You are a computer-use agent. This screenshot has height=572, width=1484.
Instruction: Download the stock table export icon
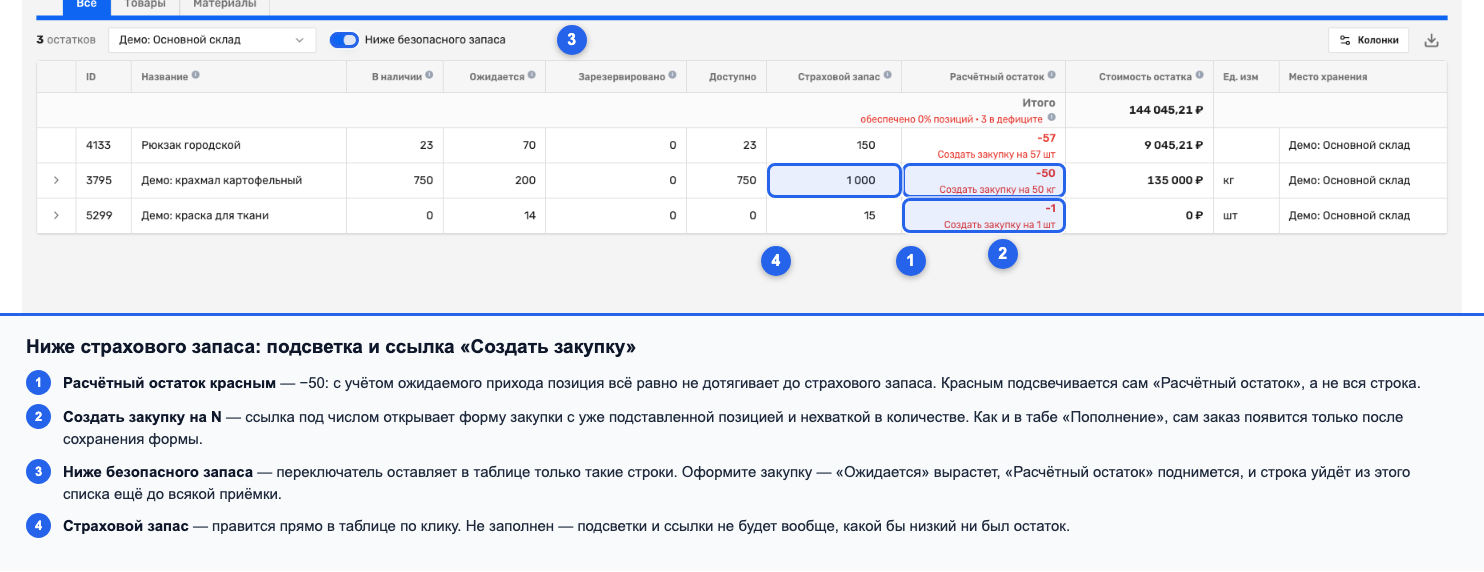click(x=1431, y=40)
